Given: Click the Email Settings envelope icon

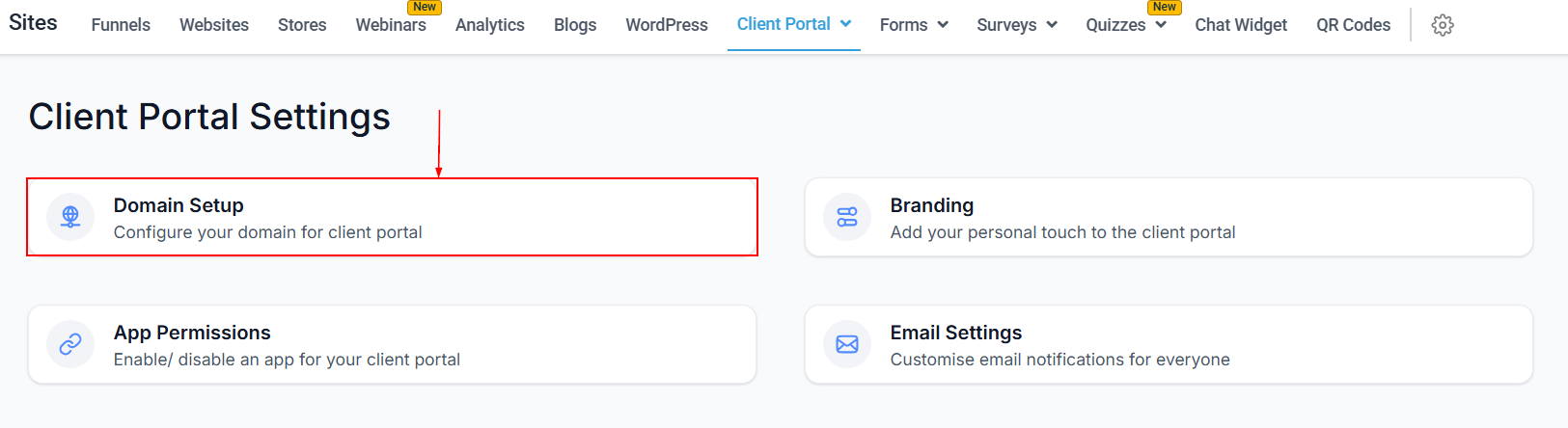Looking at the screenshot, I should (847, 344).
